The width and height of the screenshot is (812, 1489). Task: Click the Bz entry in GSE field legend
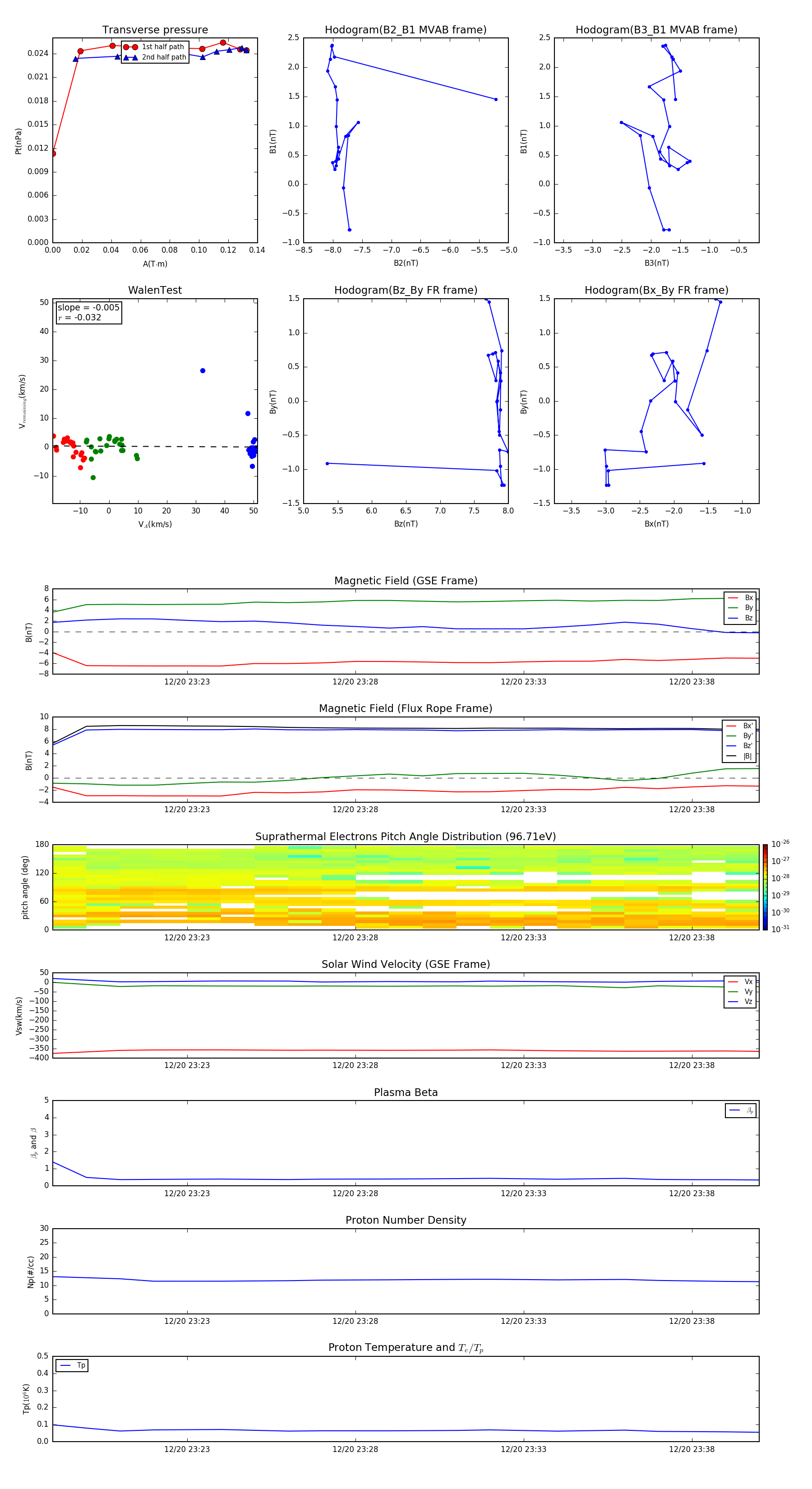click(741, 618)
